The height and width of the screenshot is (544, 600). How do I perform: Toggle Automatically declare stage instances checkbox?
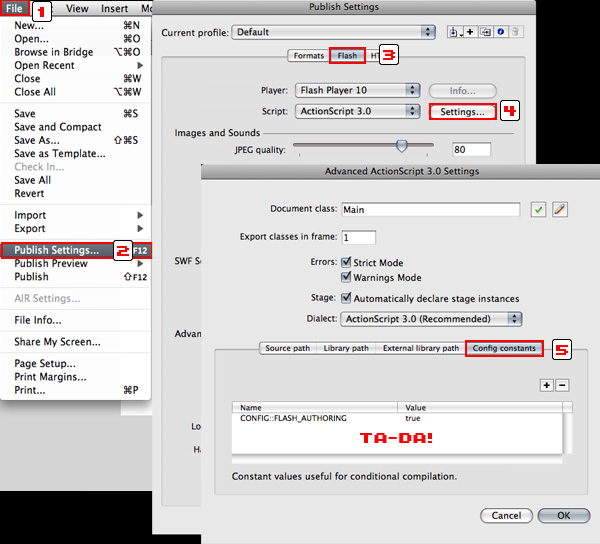pos(346,298)
